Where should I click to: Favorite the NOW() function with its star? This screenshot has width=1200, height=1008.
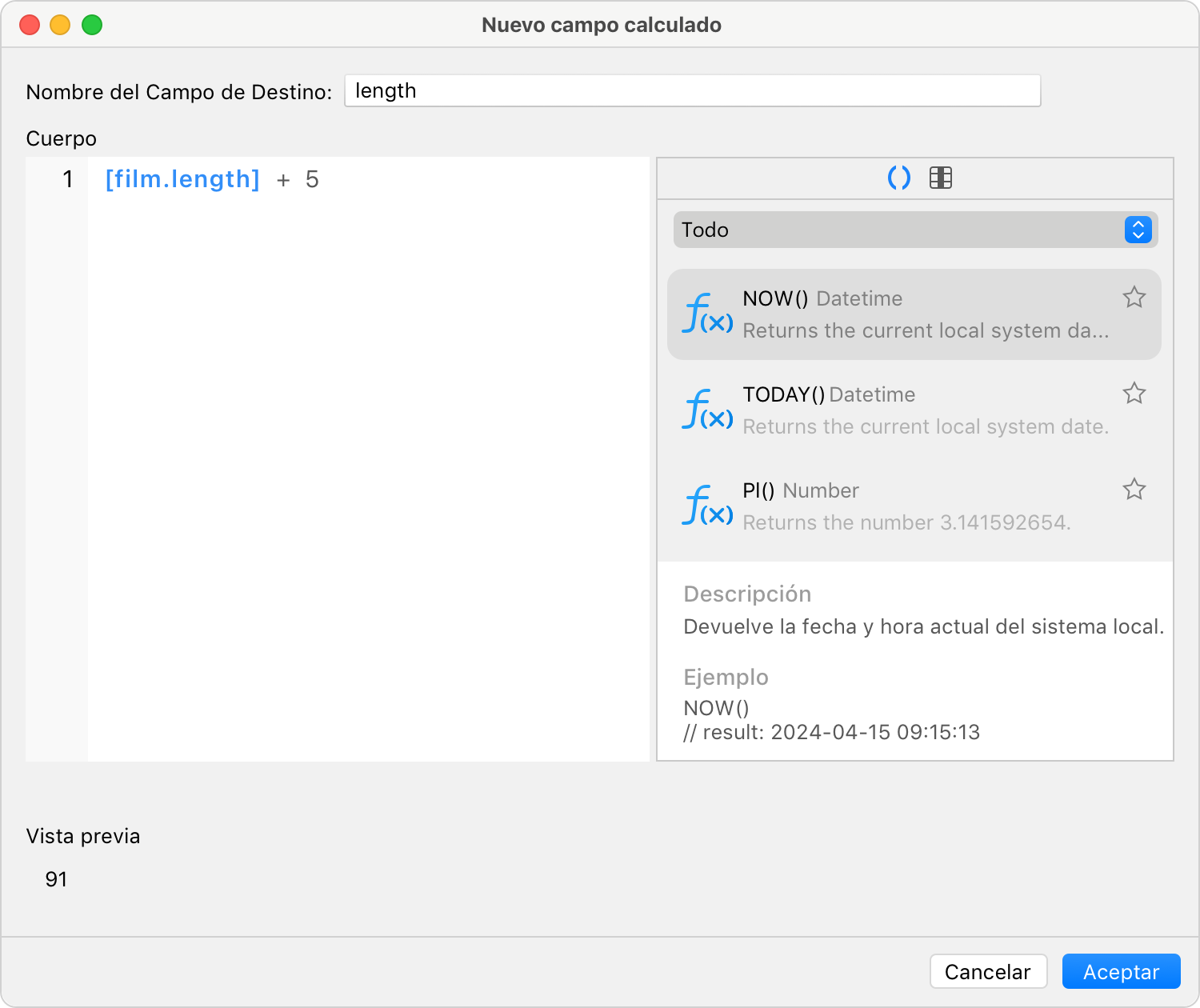click(1134, 298)
